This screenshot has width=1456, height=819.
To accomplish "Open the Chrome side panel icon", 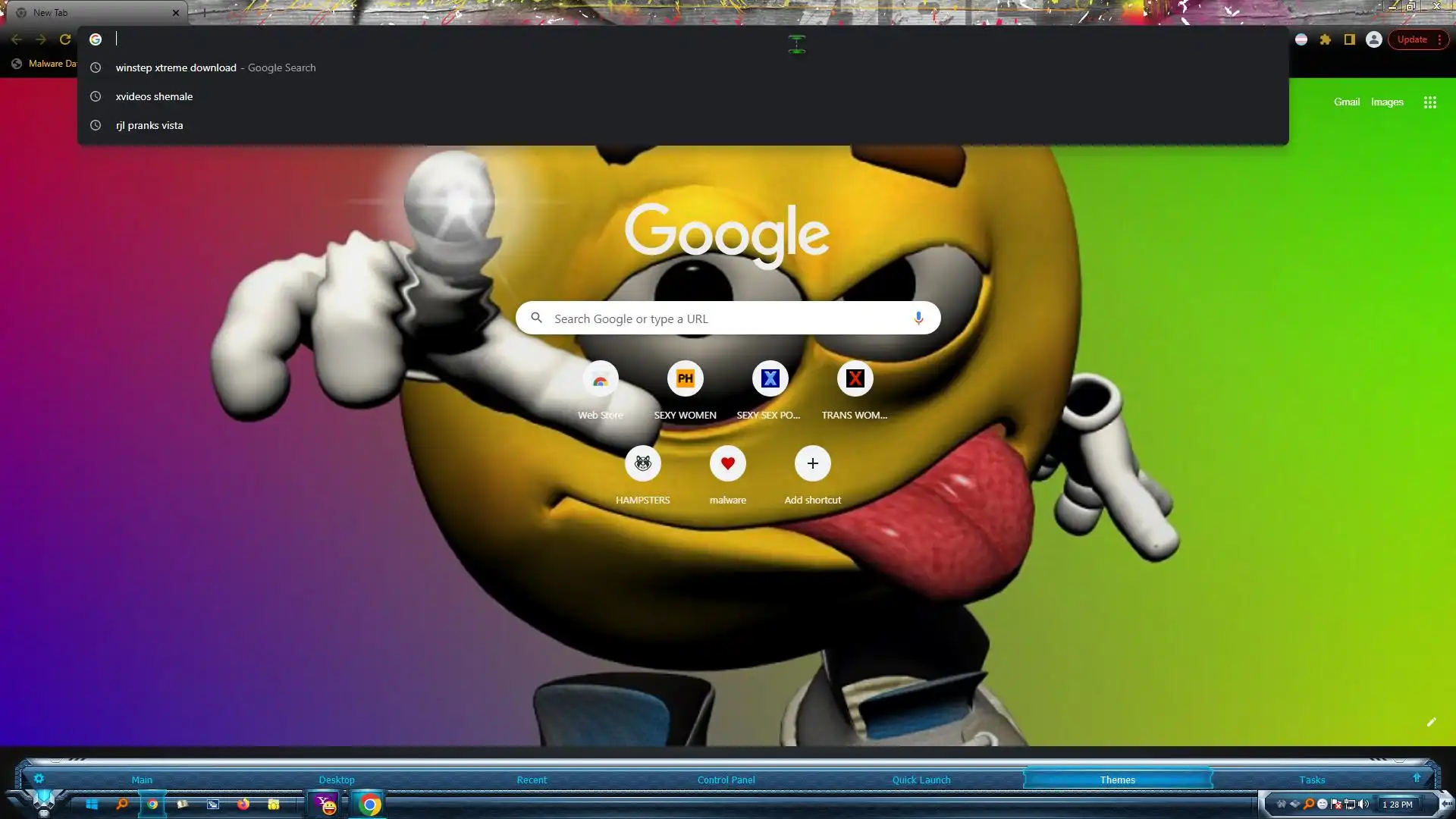I will [x=1349, y=39].
